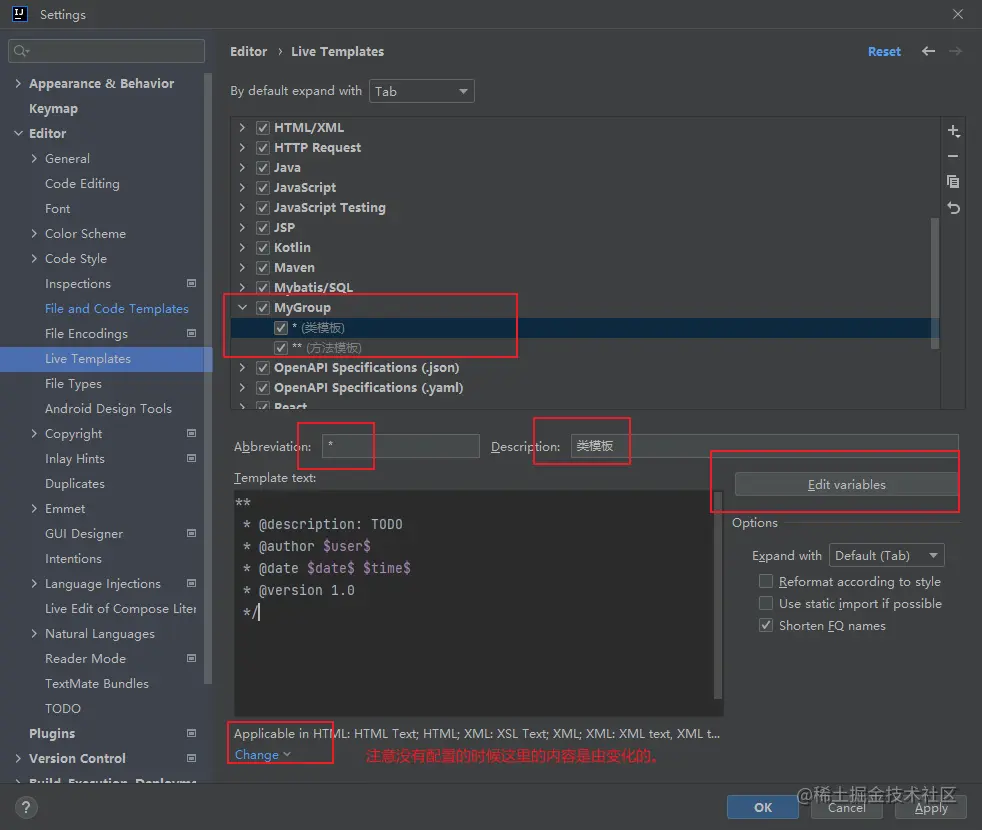The image size is (982, 830).
Task: Click the settings search box
Action: (x=106, y=51)
